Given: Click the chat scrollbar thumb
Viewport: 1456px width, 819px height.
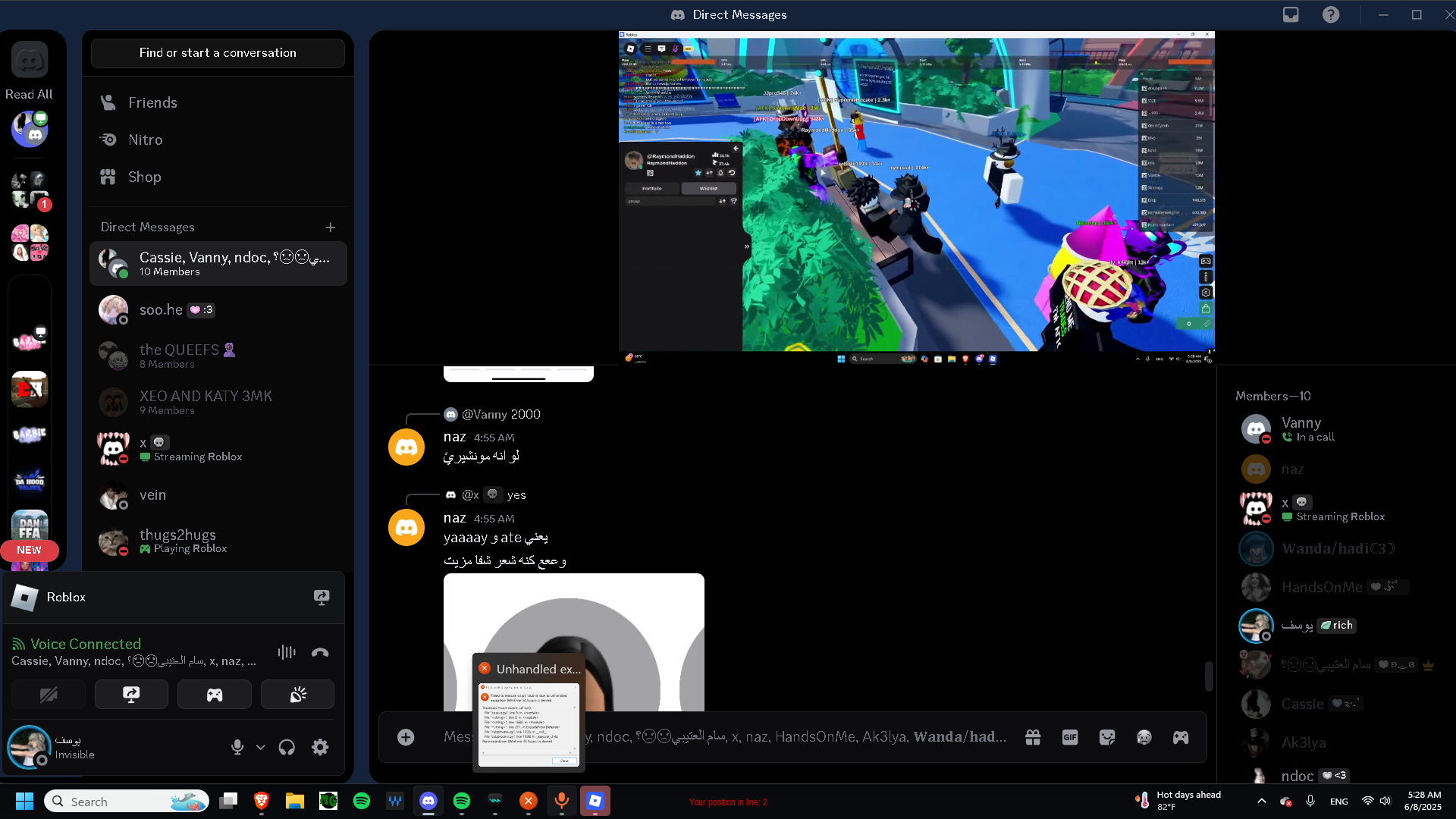Looking at the screenshot, I should pos(1209,676).
